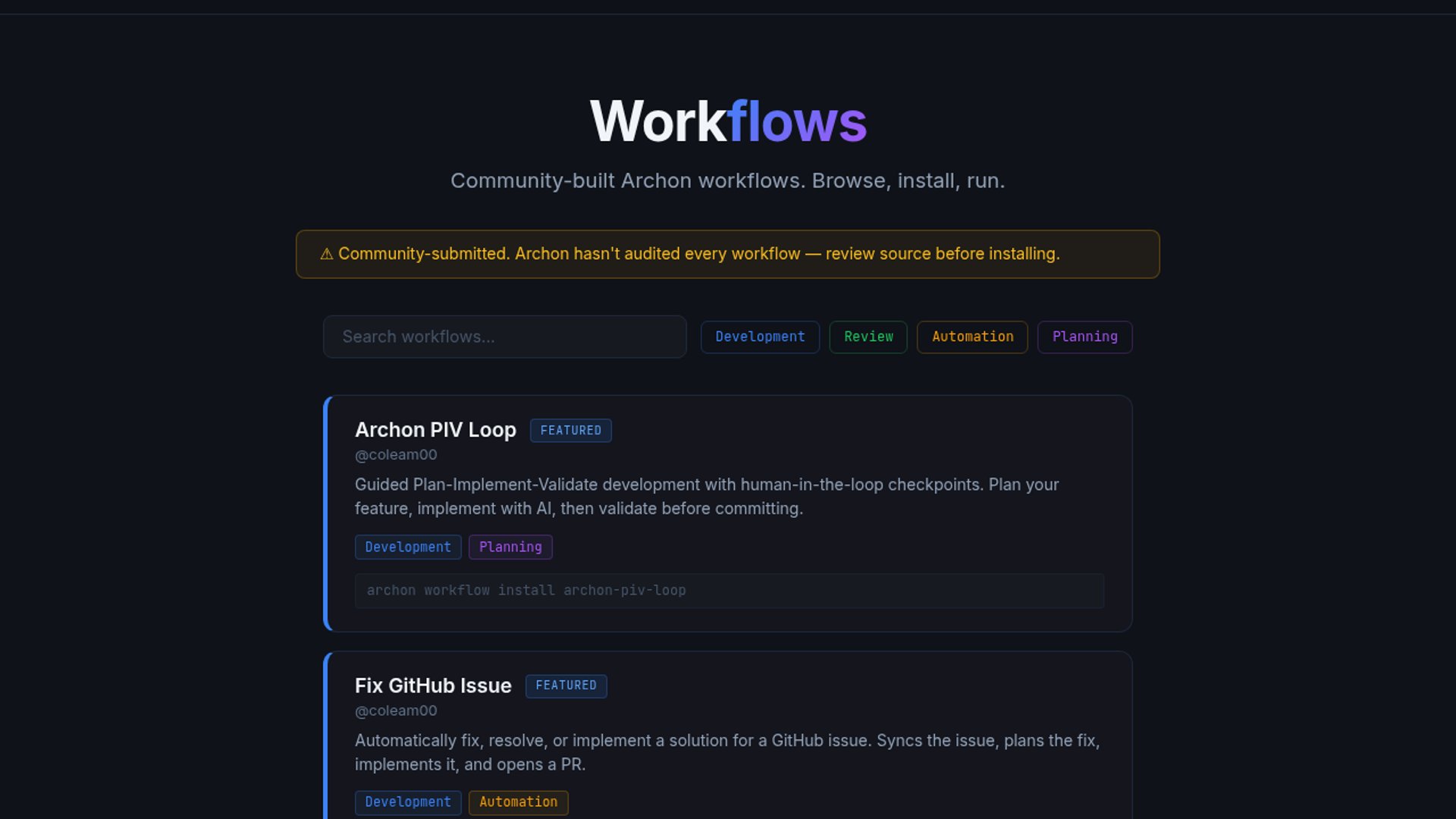The height and width of the screenshot is (819, 1456).
Task: Filter workflows by Review category
Action: [868, 337]
